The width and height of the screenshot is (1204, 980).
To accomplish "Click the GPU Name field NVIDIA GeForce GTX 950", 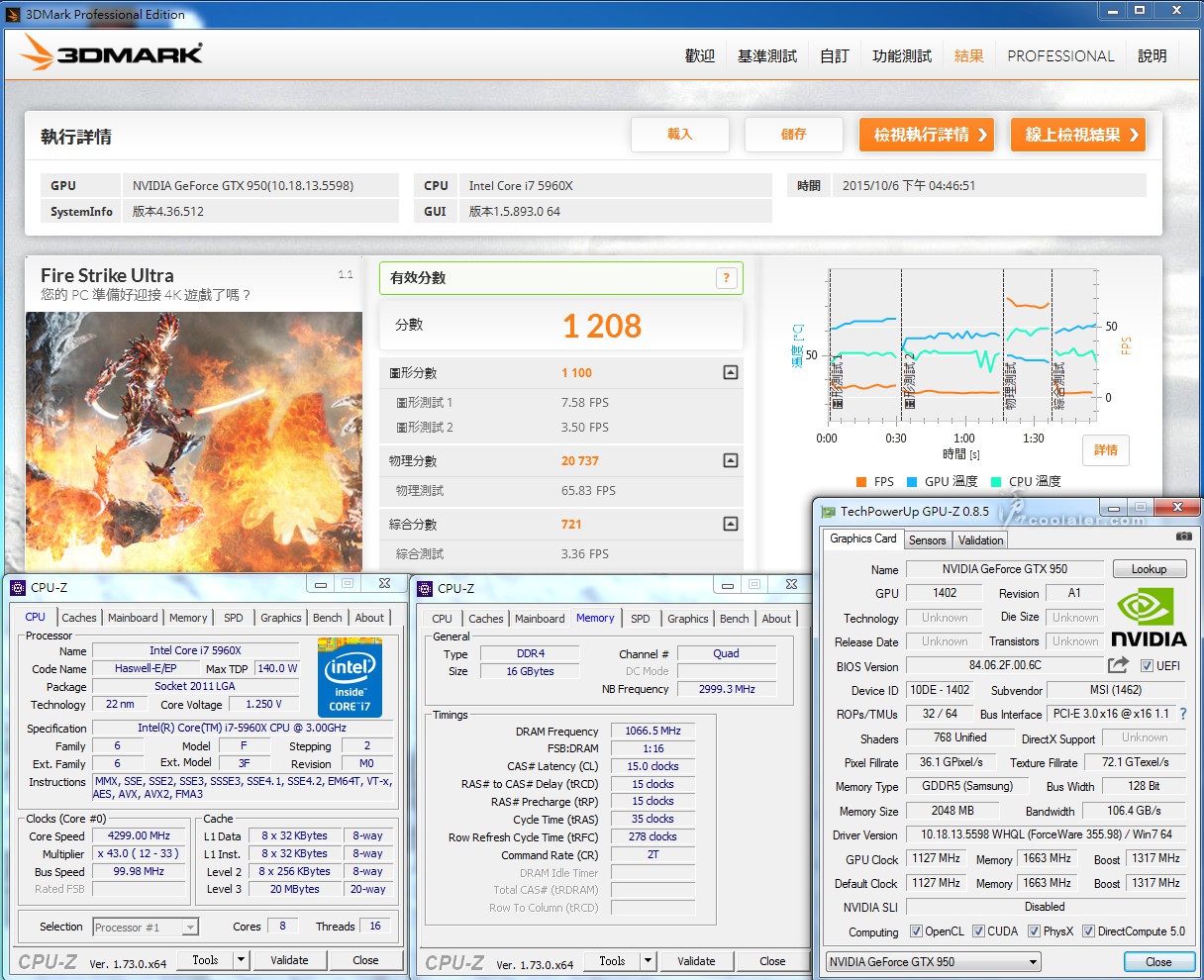I will click(1004, 569).
